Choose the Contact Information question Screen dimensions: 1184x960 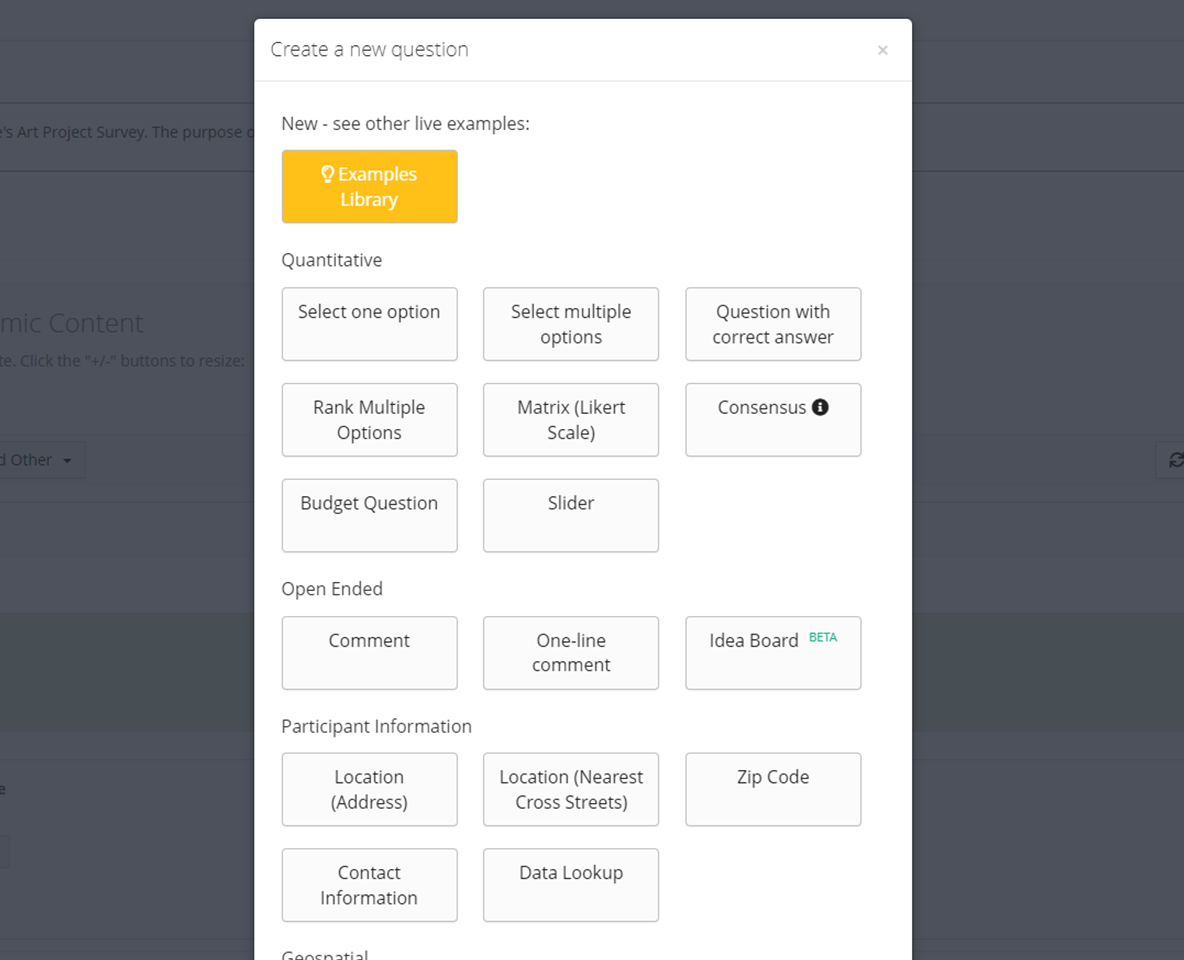click(x=369, y=885)
